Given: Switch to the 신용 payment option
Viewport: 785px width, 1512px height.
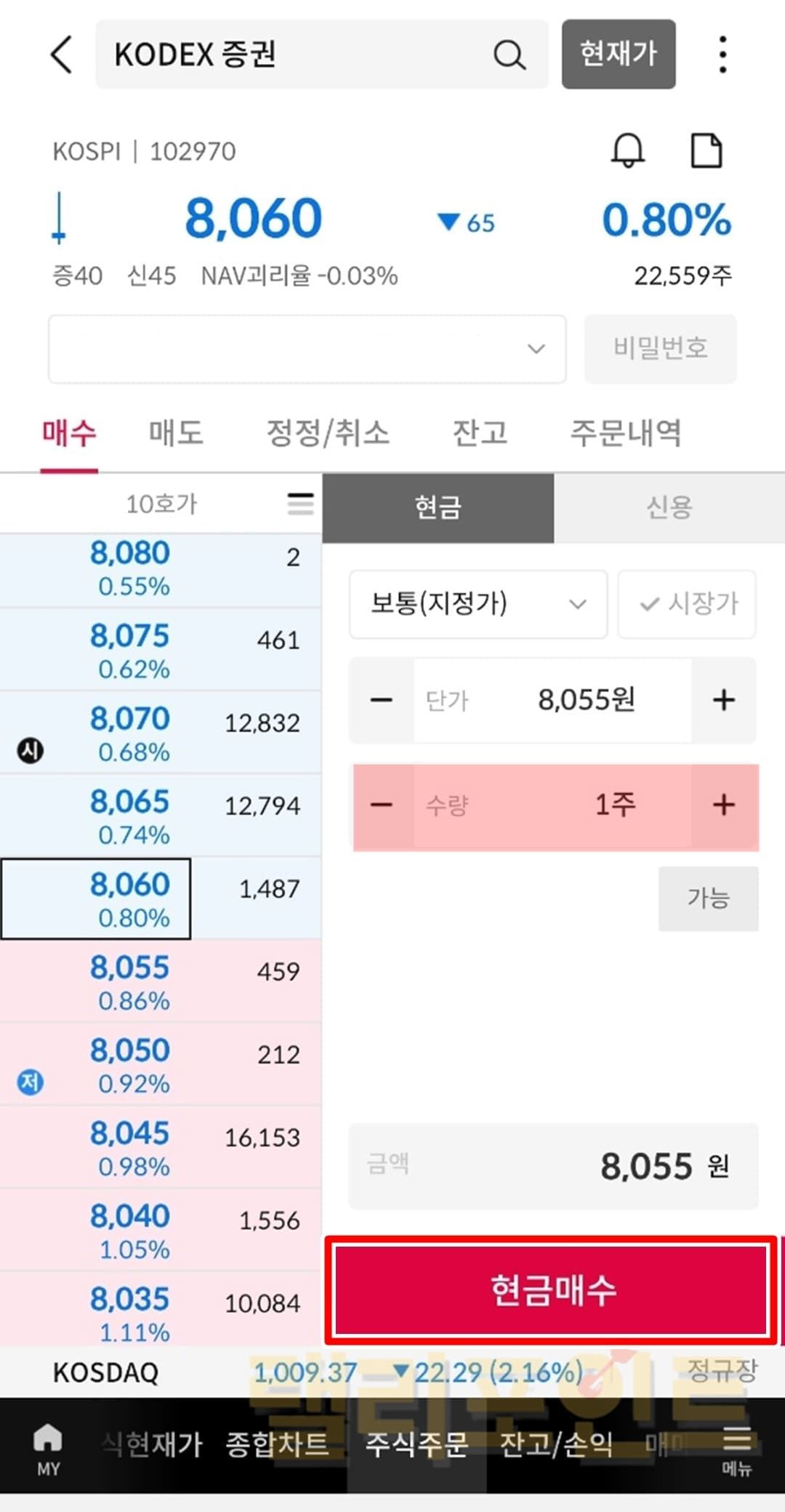Looking at the screenshot, I should [x=669, y=507].
